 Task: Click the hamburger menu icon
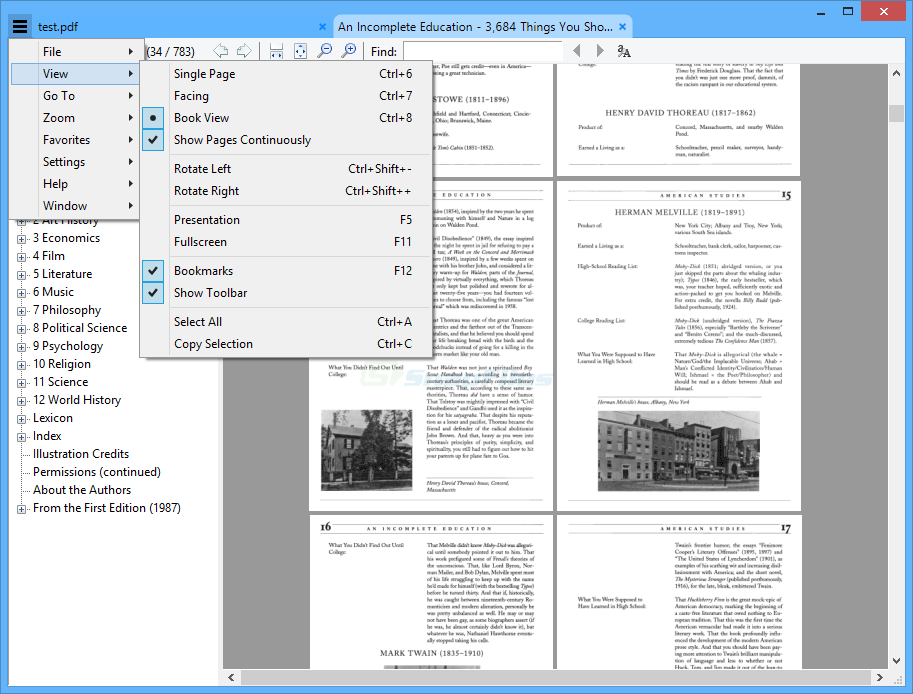[x=19, y=26]
